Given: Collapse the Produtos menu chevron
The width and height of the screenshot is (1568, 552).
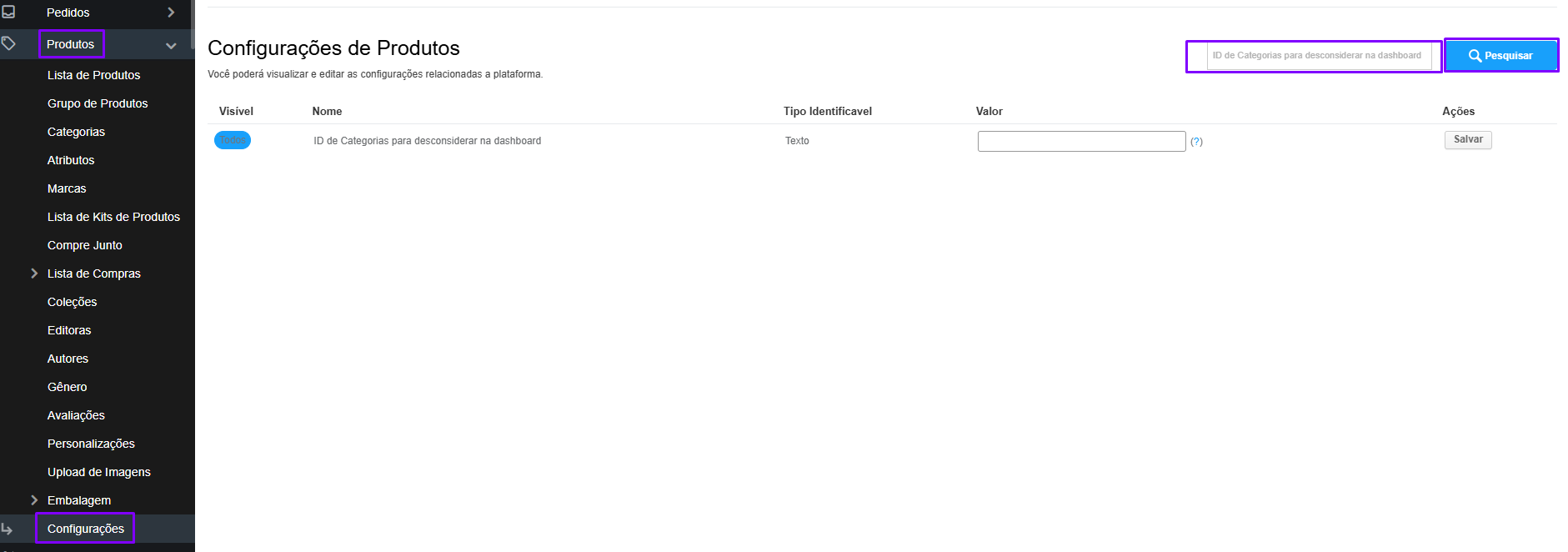Looking at the screenshot, I should coord(171,45).
